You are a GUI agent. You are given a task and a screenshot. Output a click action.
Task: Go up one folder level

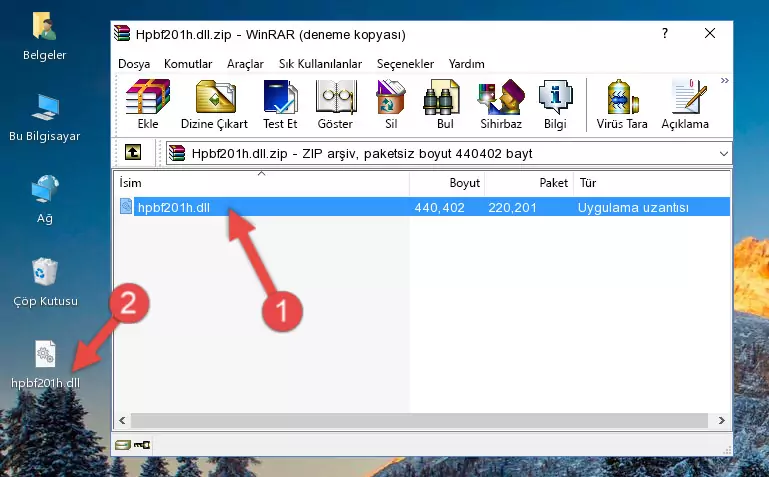[133, 153]
